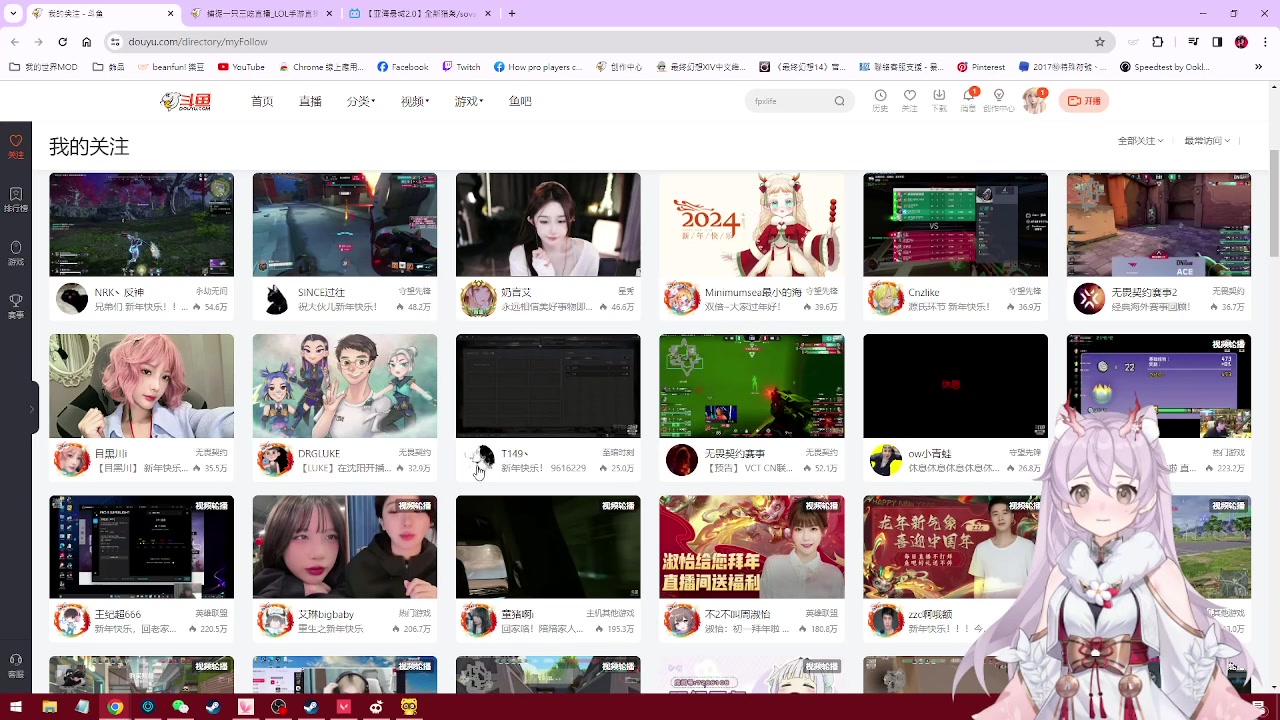The height and width of the screenshot is (720, 1280).
Task: Open WeChat from the taskbar
Action: (x=180, y=707)
